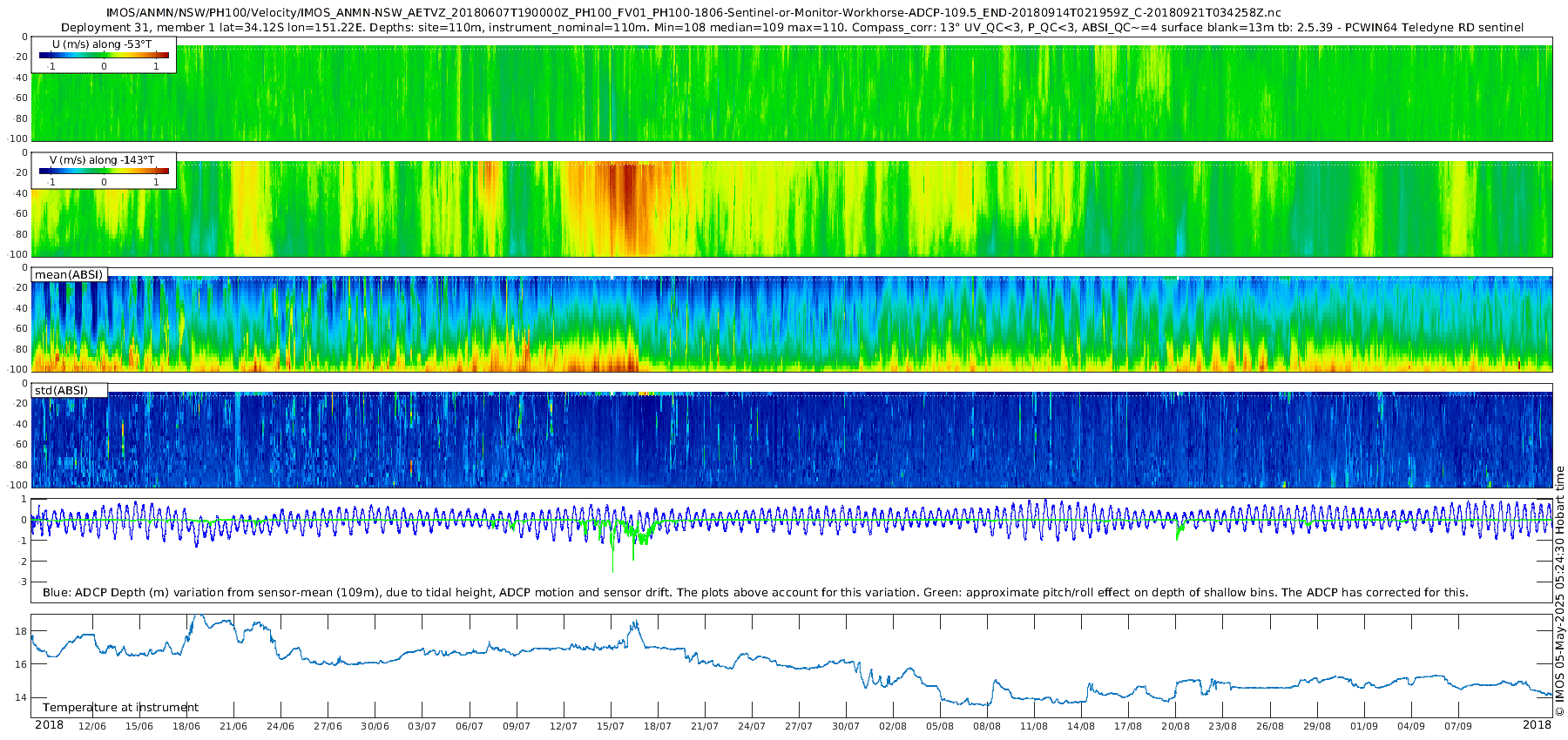
Task: Select the 12/06 date tick label
Action: point(92,726)
